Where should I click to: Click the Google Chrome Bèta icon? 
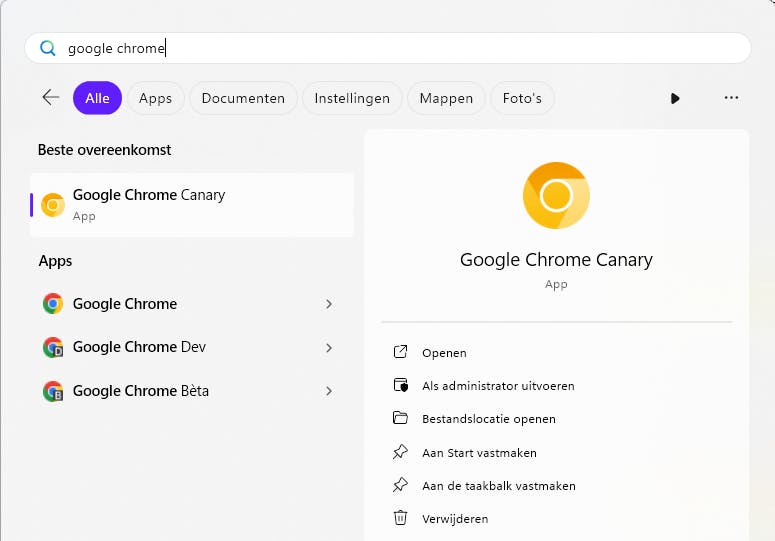pyautogui.click(x=53, y=391)
